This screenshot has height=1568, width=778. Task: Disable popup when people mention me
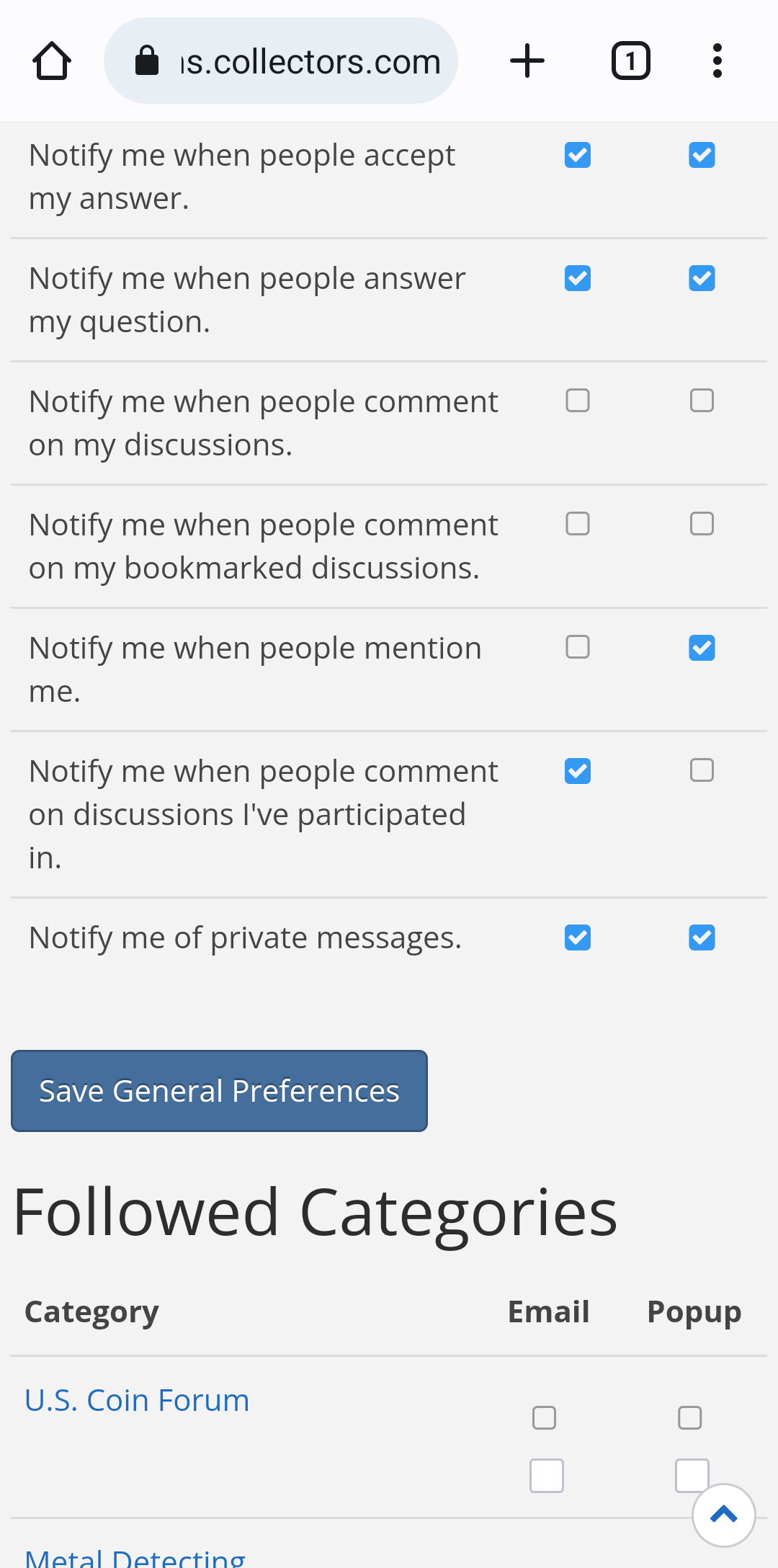(702, 648)
